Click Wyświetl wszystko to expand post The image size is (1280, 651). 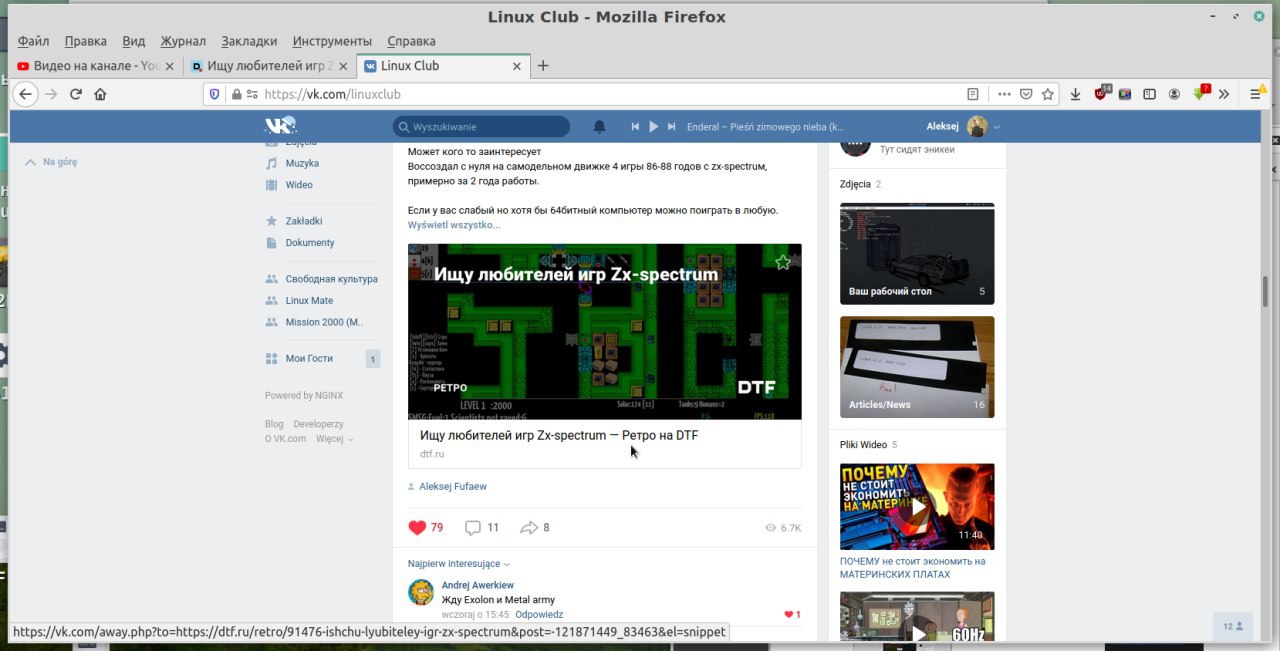pyautogui.click(x=454, y=225)
